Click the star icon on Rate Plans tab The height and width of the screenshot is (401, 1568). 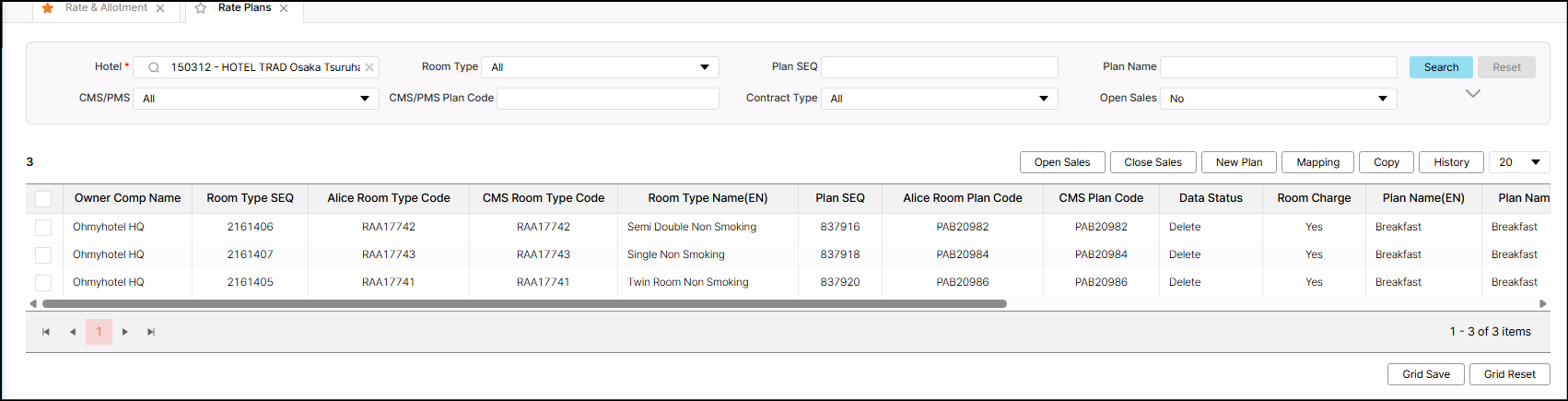pyautogui.click(x=201, y=8)
